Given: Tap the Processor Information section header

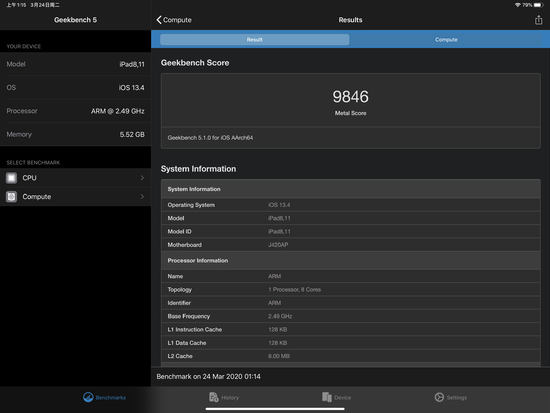Looking at the screenshot, I should tap(350, 260).
